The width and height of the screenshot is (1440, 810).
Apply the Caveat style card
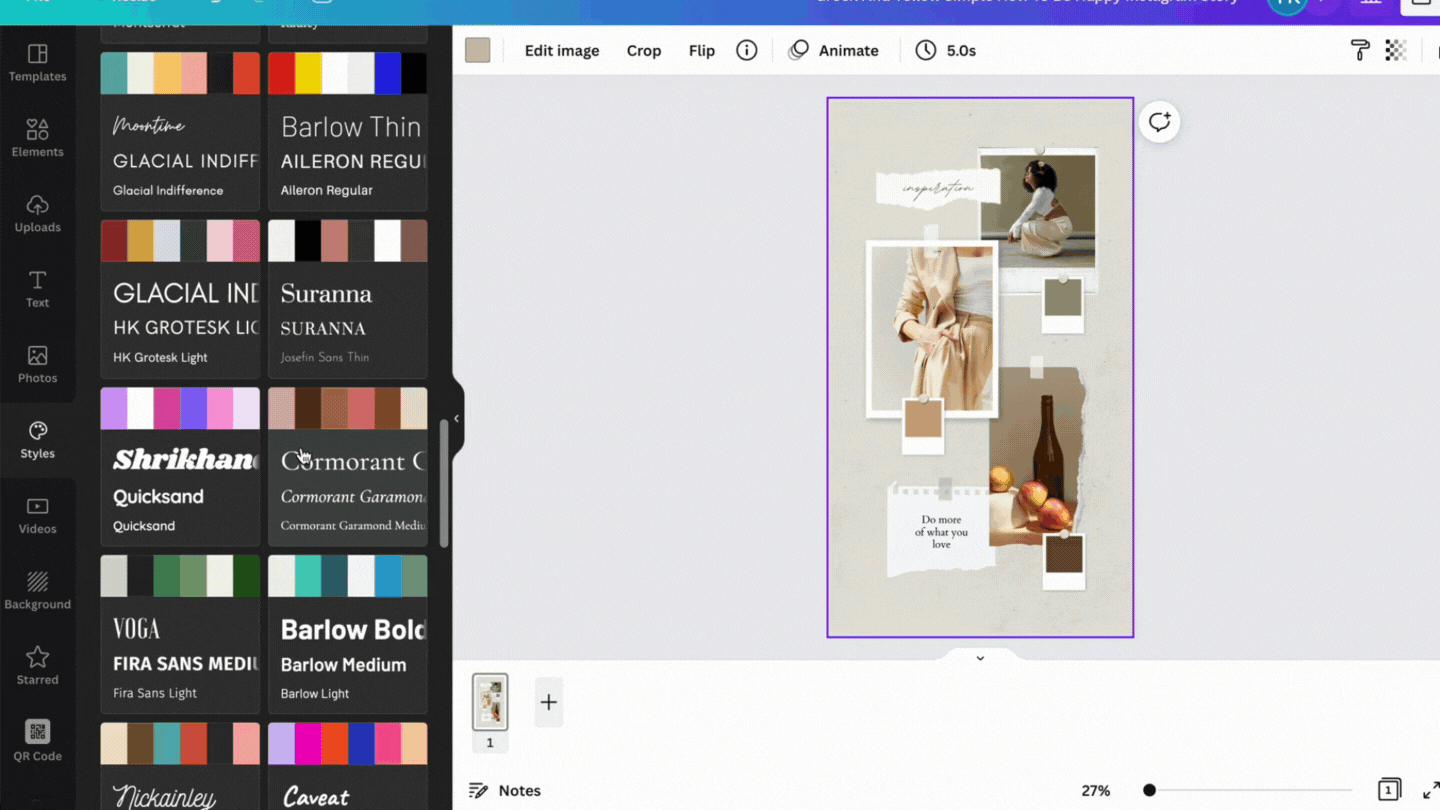point(348,766)
